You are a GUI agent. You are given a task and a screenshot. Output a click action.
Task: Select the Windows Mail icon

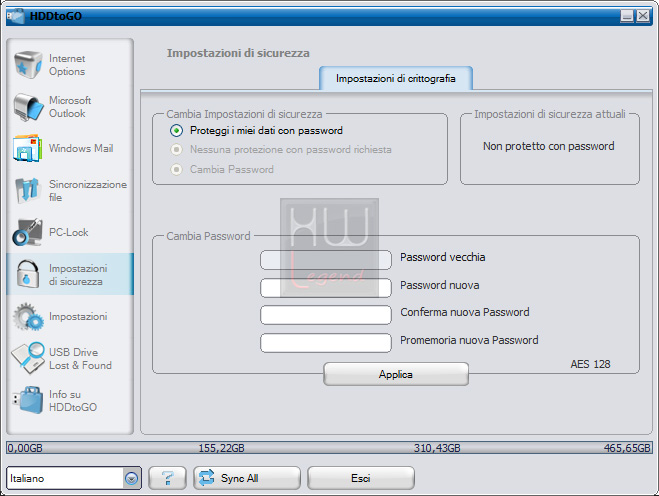click(x=28, y=148)
